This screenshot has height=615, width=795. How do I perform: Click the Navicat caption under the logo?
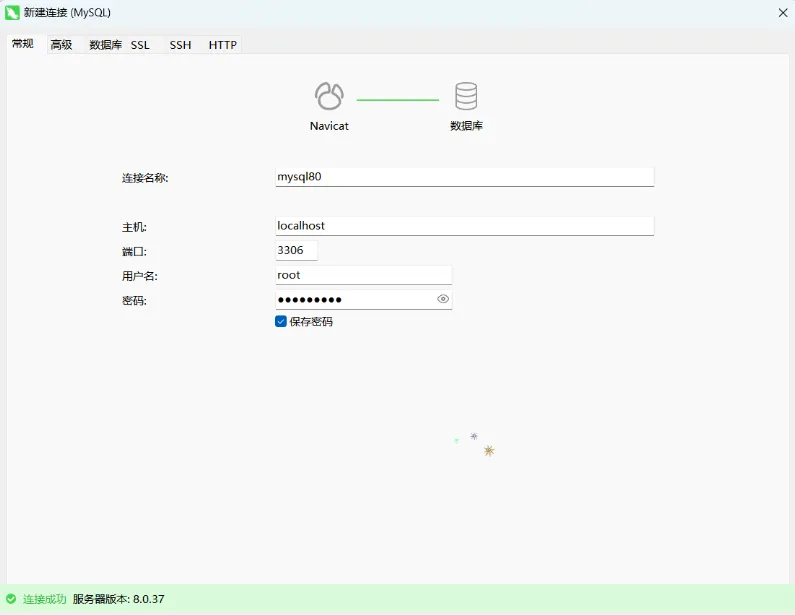[x=329, y=126]
